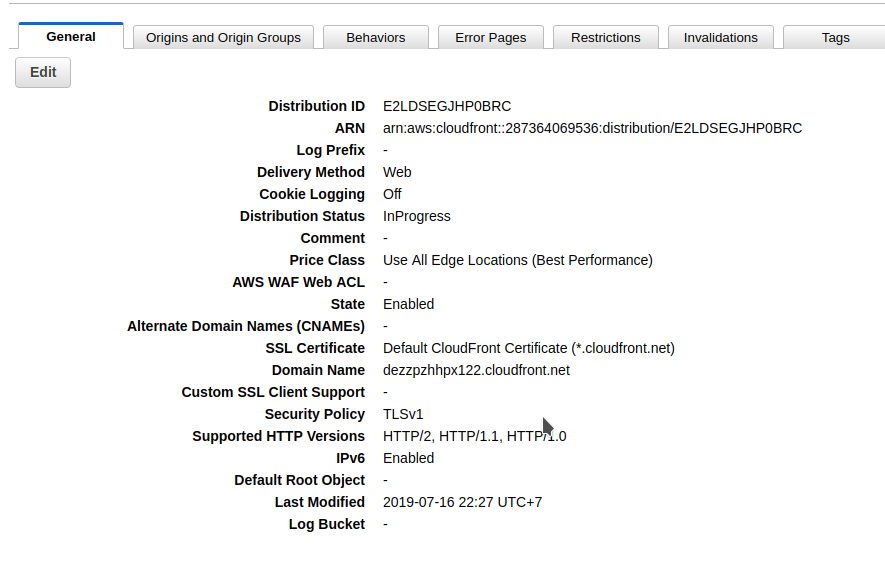Screen dimensions: 885x580
Task: Click the Web delivery method value
Action: tap(397, 172)
